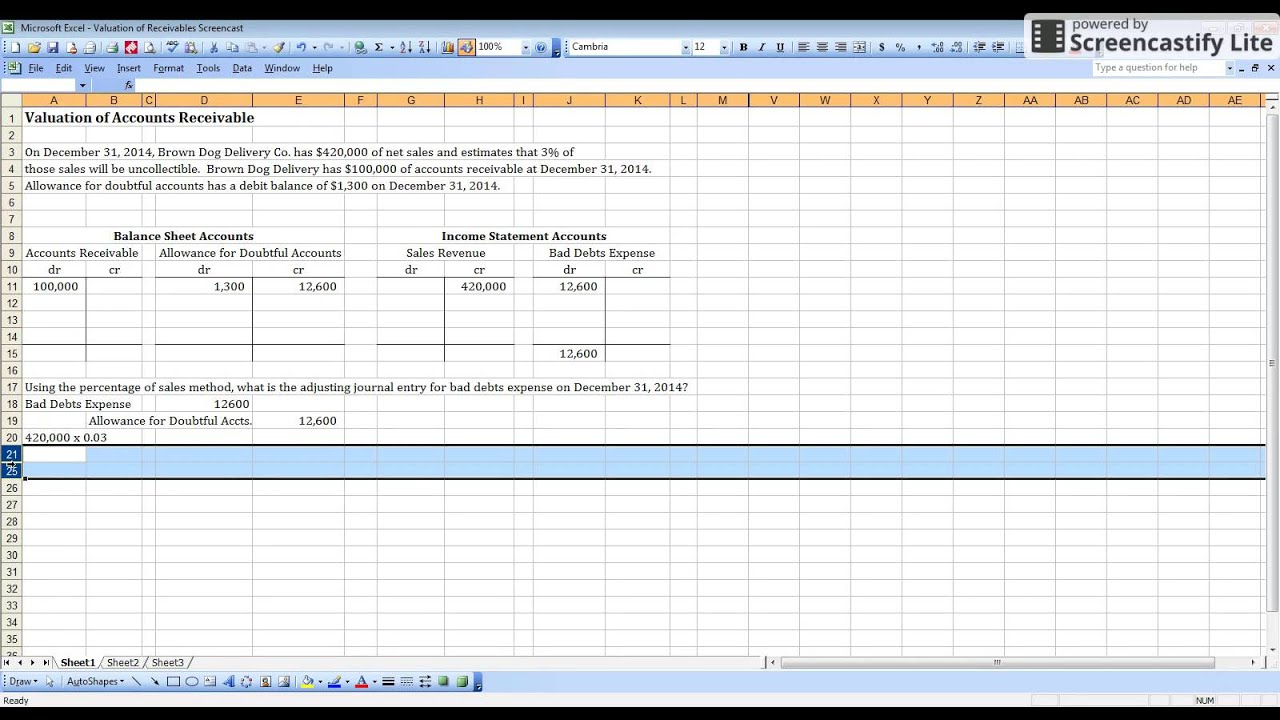Click the Cut scissors icon

214,47
